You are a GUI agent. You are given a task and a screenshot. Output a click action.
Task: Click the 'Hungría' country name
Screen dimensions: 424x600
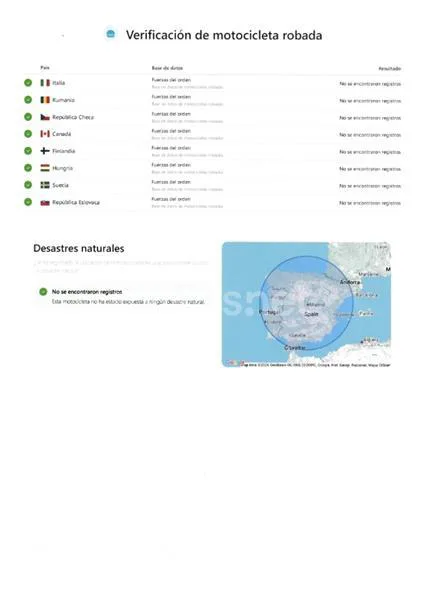point(62,168)
